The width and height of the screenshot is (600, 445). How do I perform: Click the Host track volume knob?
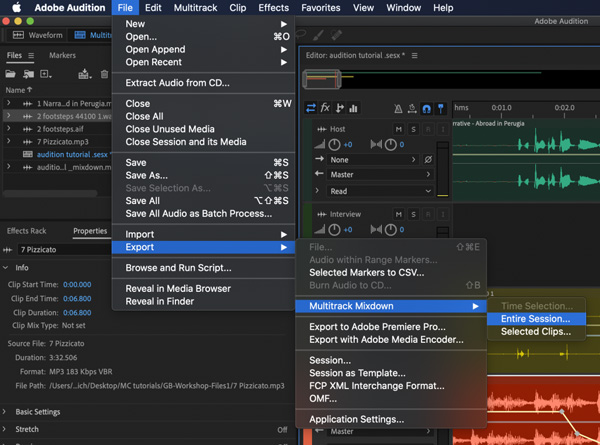[334, 145]
